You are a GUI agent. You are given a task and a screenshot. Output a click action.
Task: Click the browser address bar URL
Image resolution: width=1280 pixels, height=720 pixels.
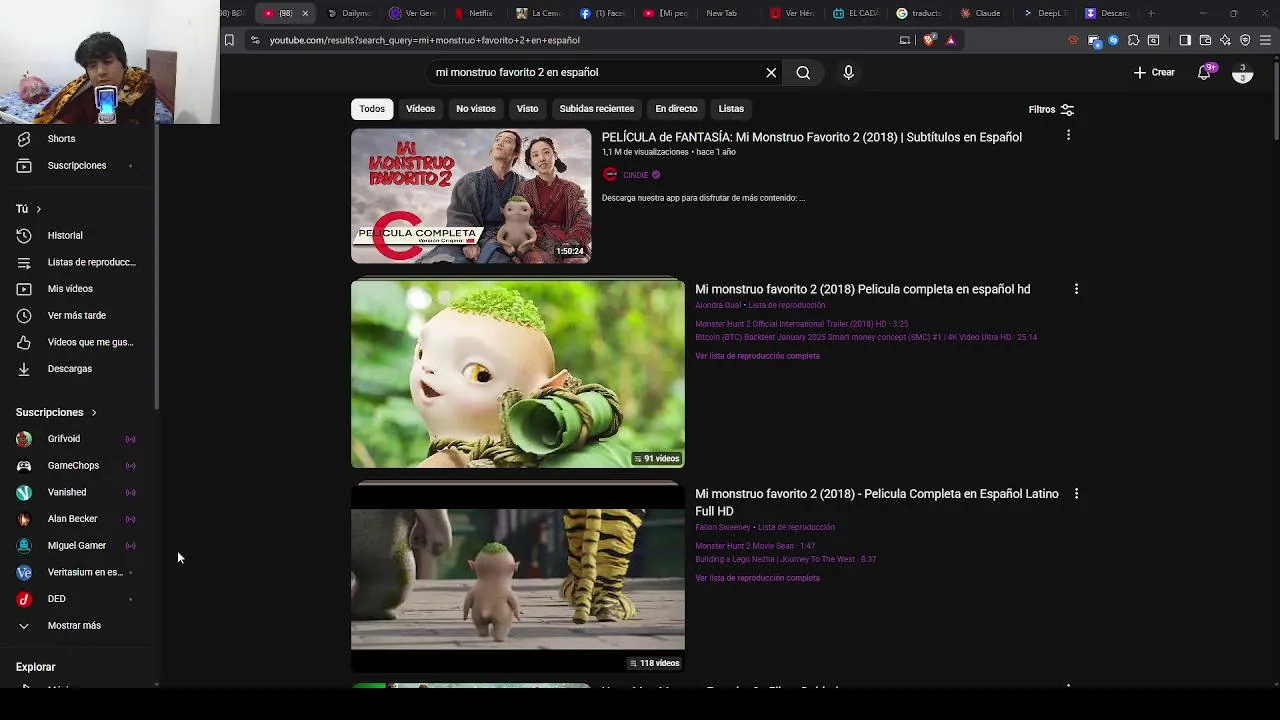tap(424, 40)
